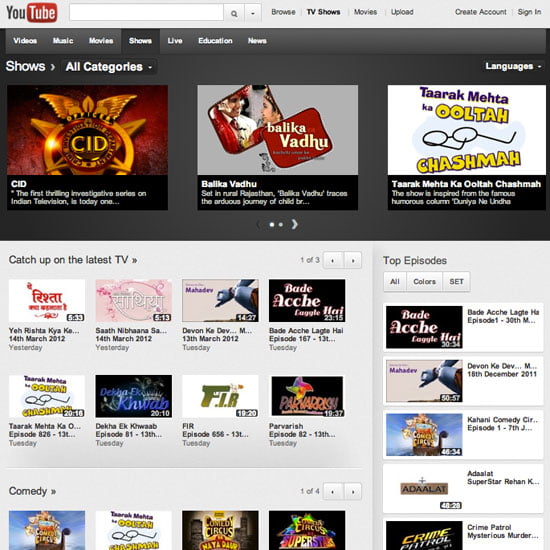The height and width of the screenshot is (550, 550).
Task: Open the search options dropdown arrow
Action: point(253,13)
